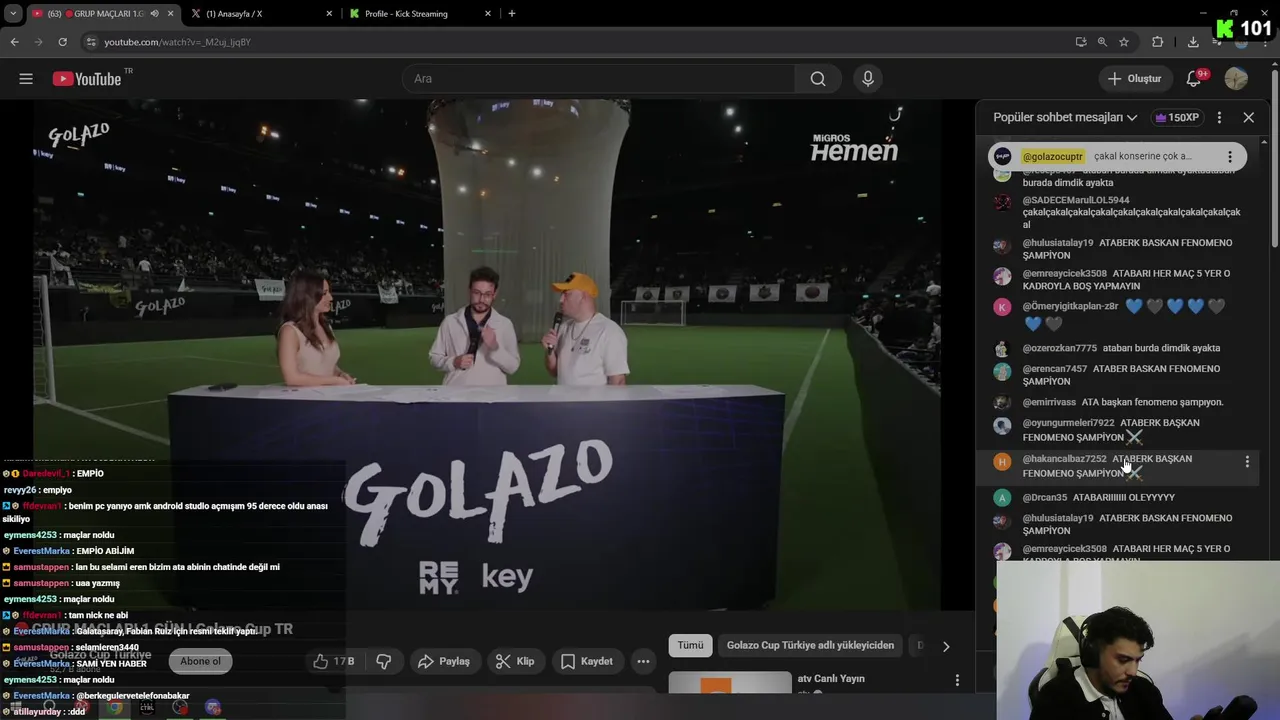Click username @Ömeryigitkaplan-z8r in chat

click(1070, 306)
